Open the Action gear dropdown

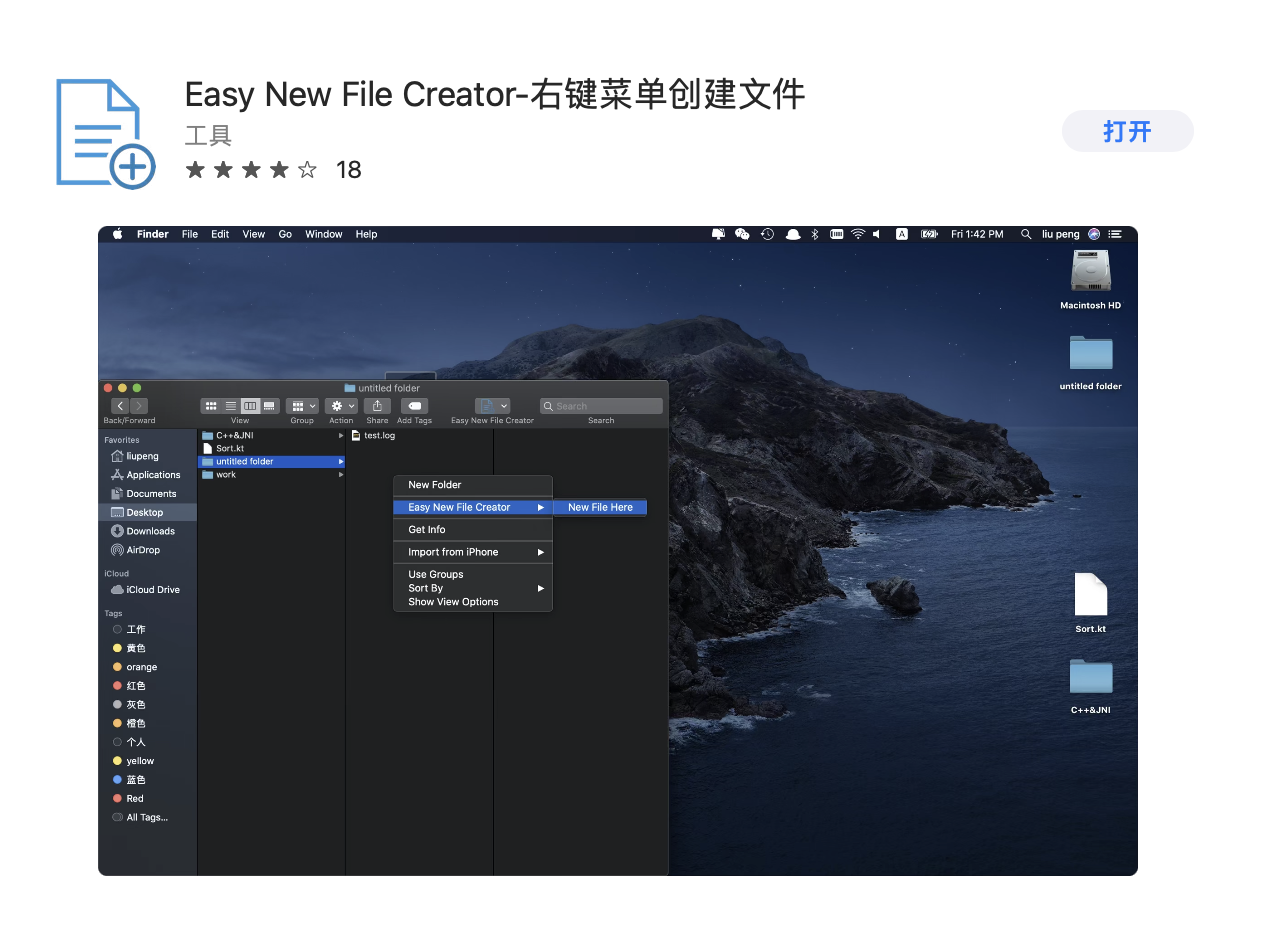click(342, 406)
